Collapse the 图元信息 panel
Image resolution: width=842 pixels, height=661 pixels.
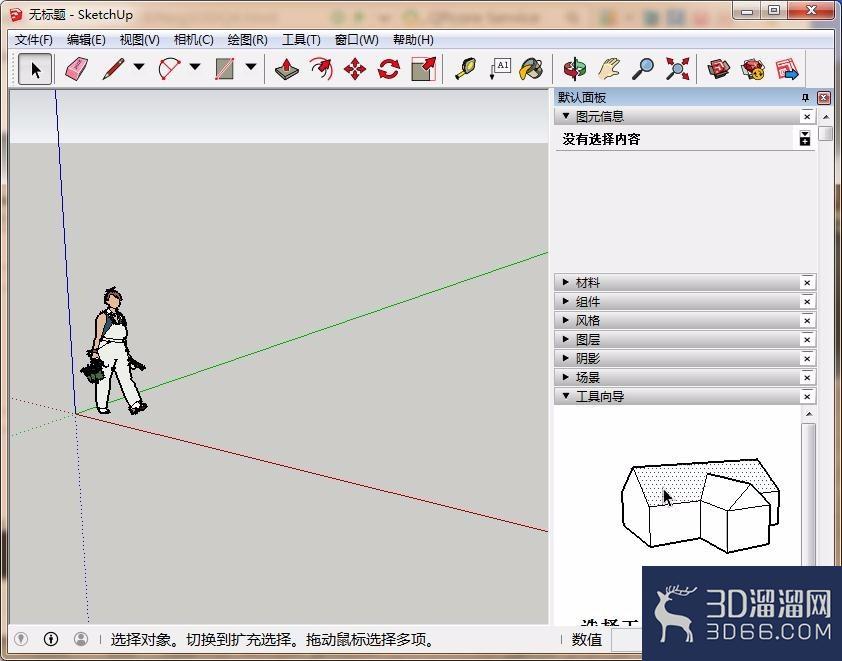[565, 115]
